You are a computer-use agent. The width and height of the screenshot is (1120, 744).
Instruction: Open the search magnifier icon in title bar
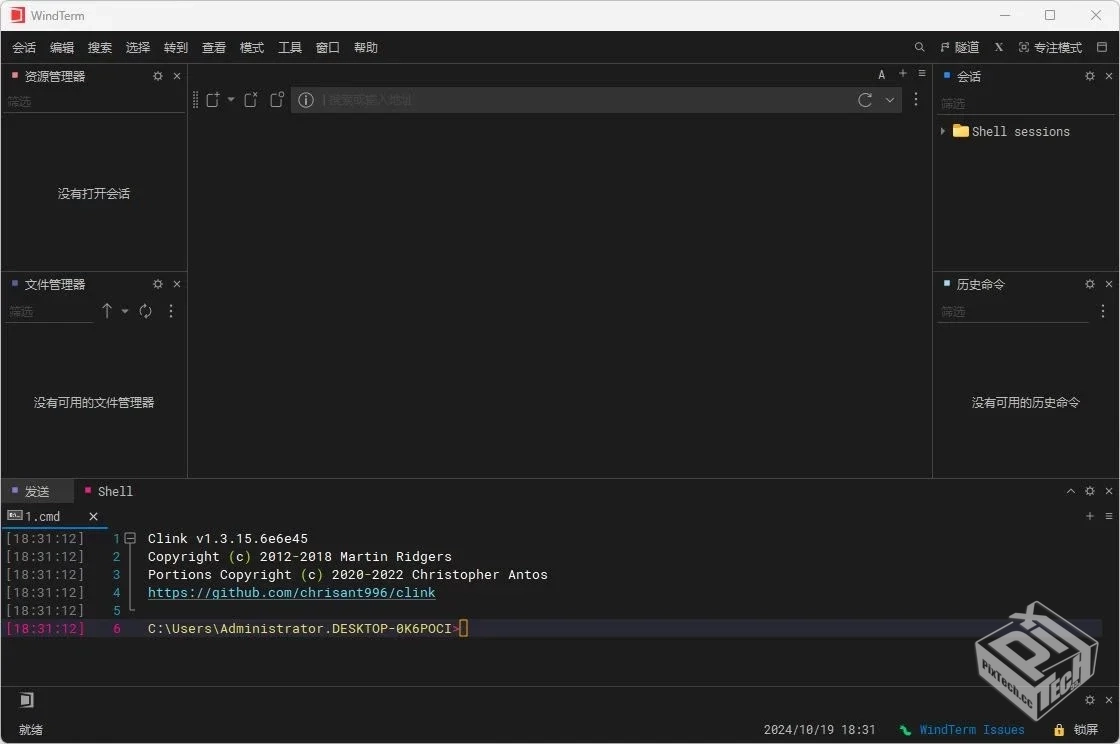tap(919, 47)
